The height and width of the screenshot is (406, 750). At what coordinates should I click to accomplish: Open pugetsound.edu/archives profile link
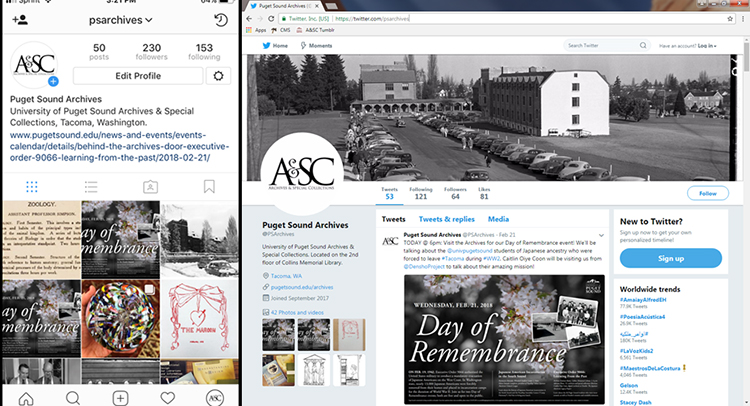point(302,287)
